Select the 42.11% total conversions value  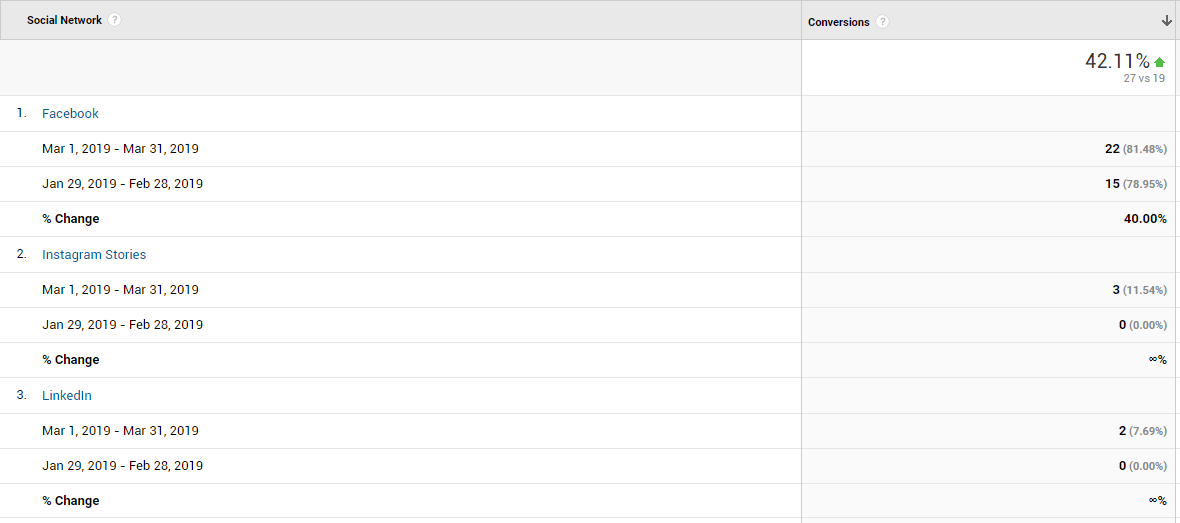(1118, 62)
